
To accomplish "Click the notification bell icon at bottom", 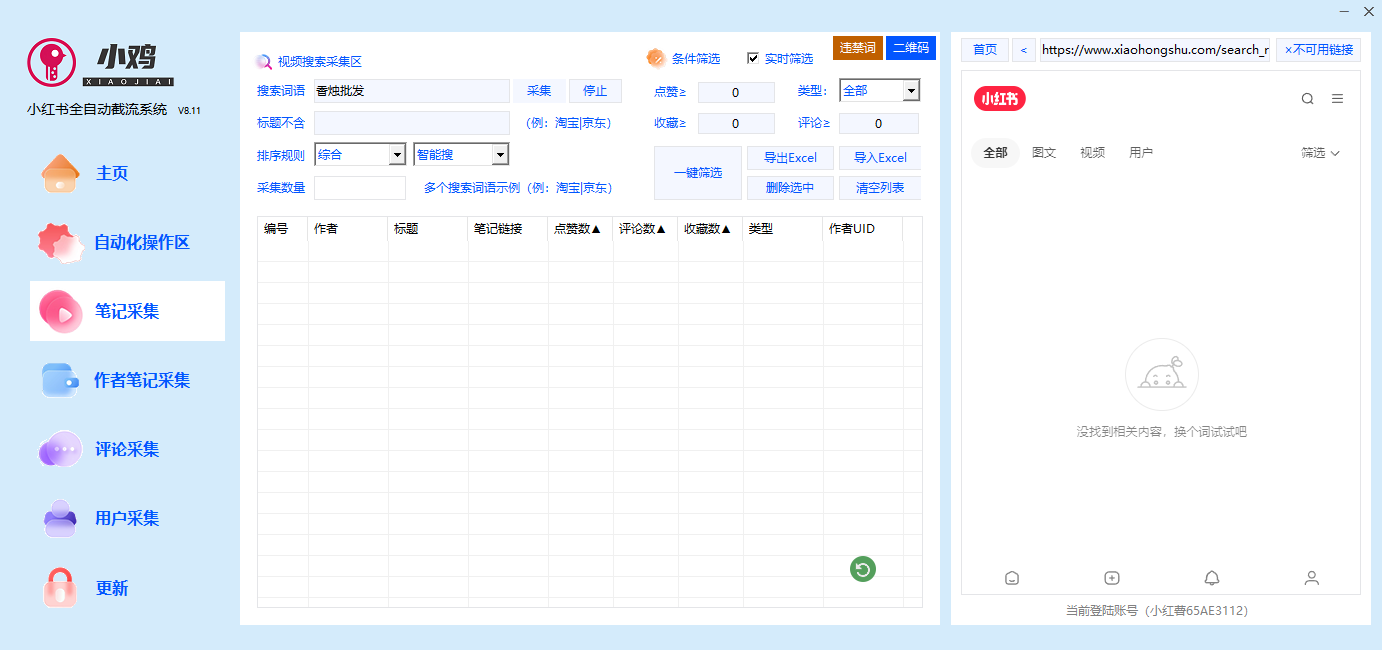I will pos(1211,578).
